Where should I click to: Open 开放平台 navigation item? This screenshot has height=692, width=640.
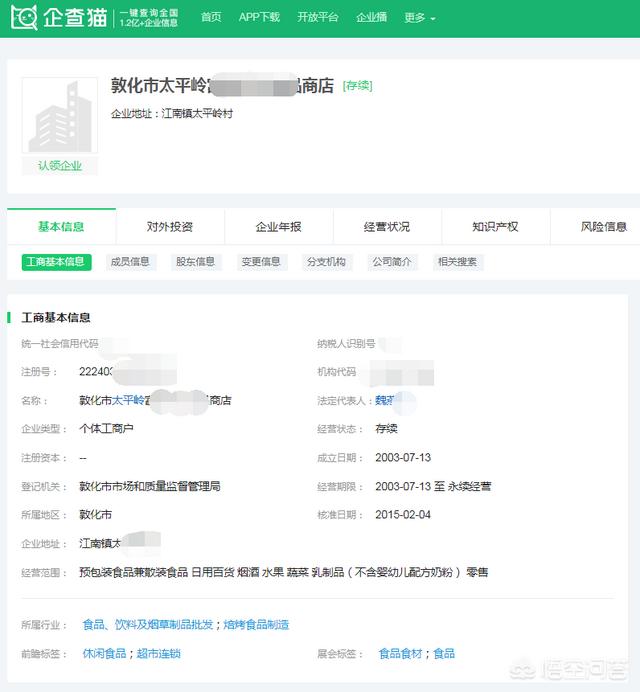pyautogui.click(x=318, y=17)
